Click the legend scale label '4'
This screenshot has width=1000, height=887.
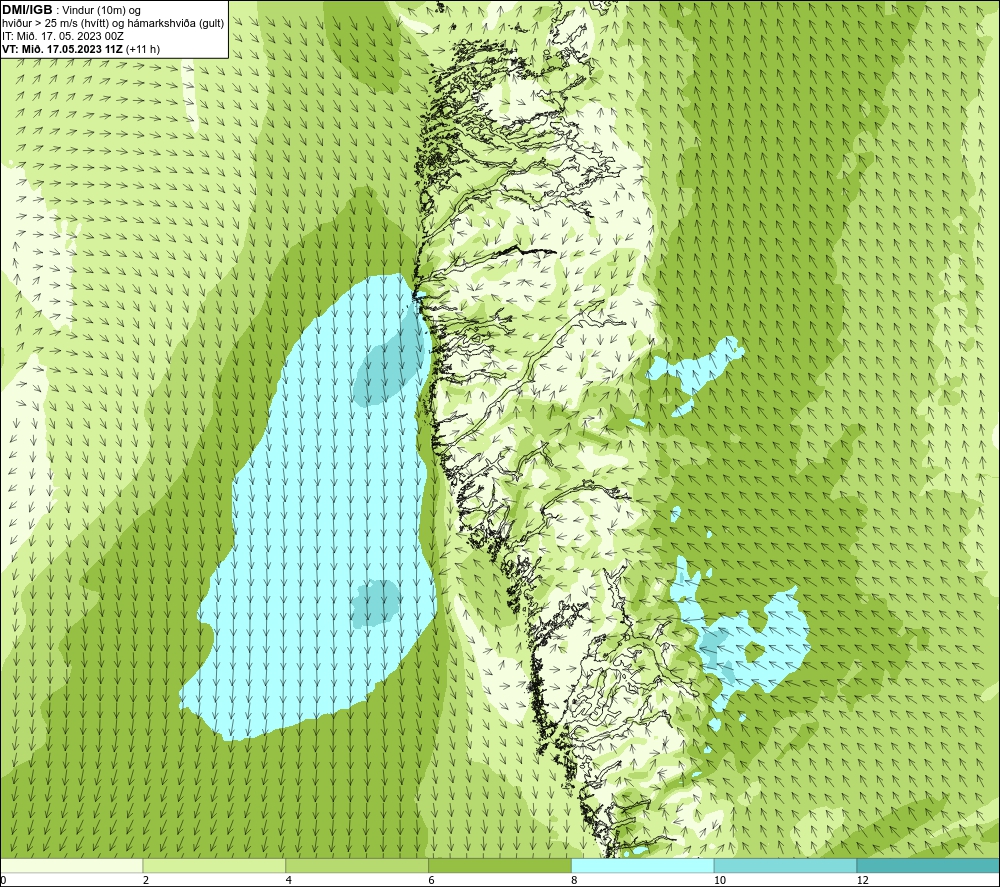click(x=289, y=880)
